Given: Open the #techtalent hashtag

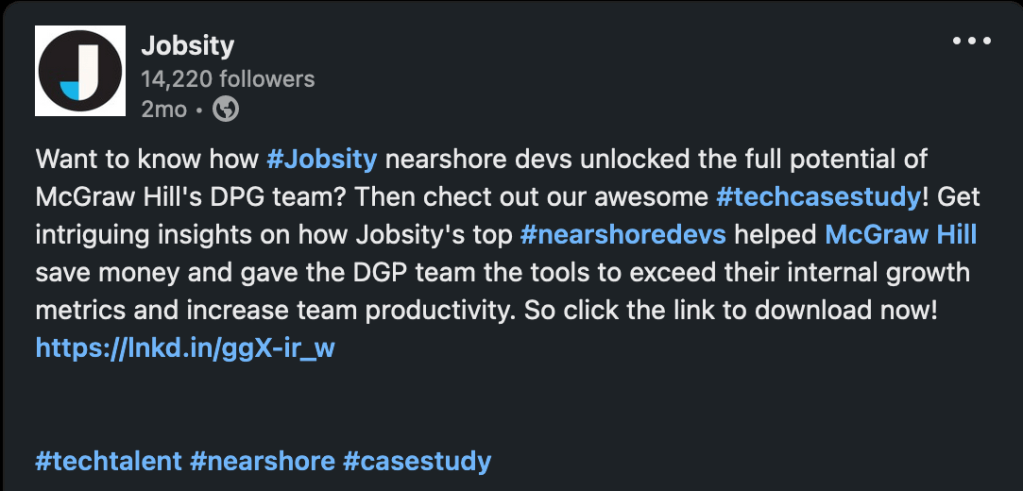Looking at the screenshot, I should pos(108,461).
